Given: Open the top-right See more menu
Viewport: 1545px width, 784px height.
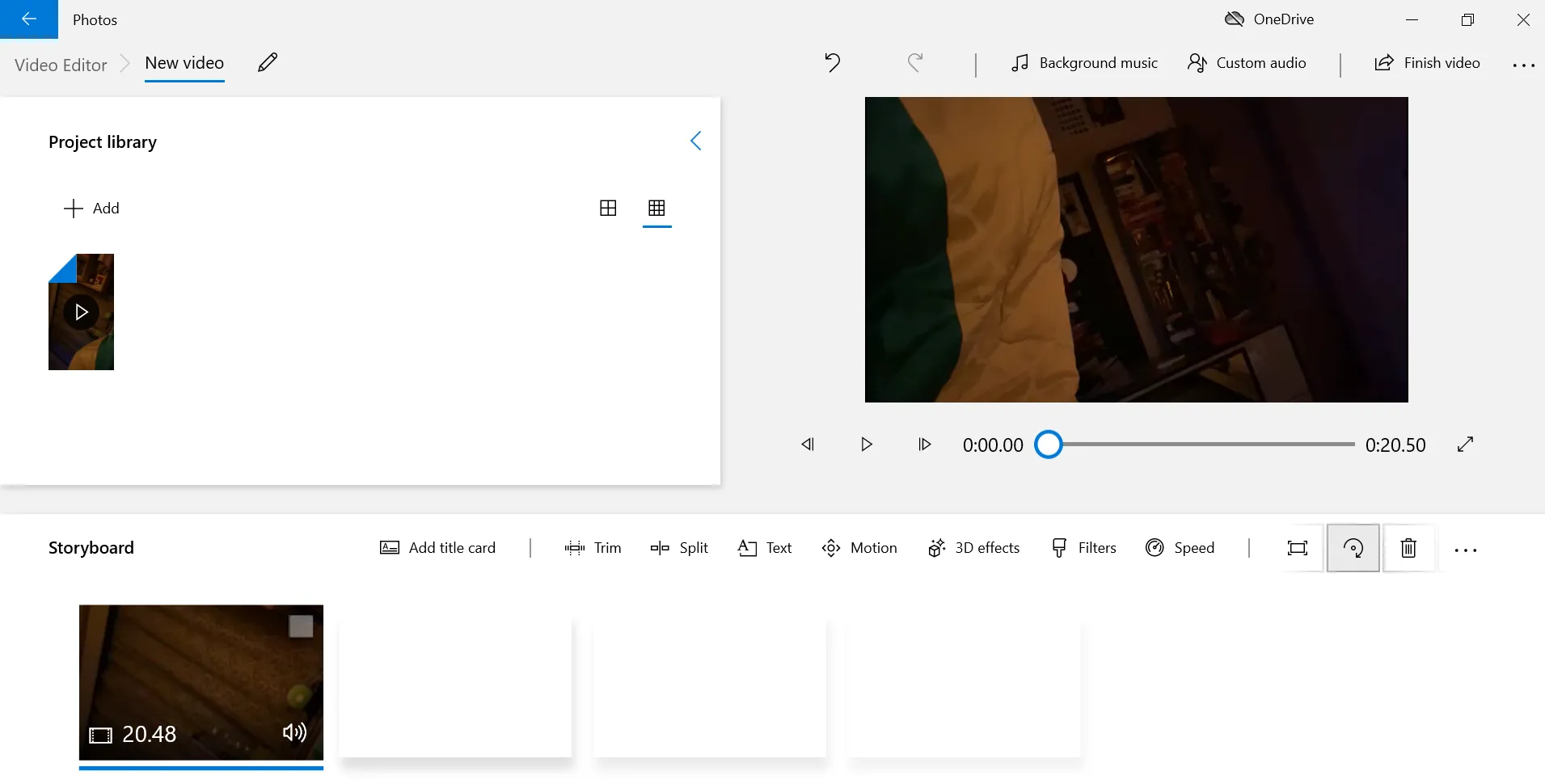Looking at the screenshot, I should click(1523, 65).
